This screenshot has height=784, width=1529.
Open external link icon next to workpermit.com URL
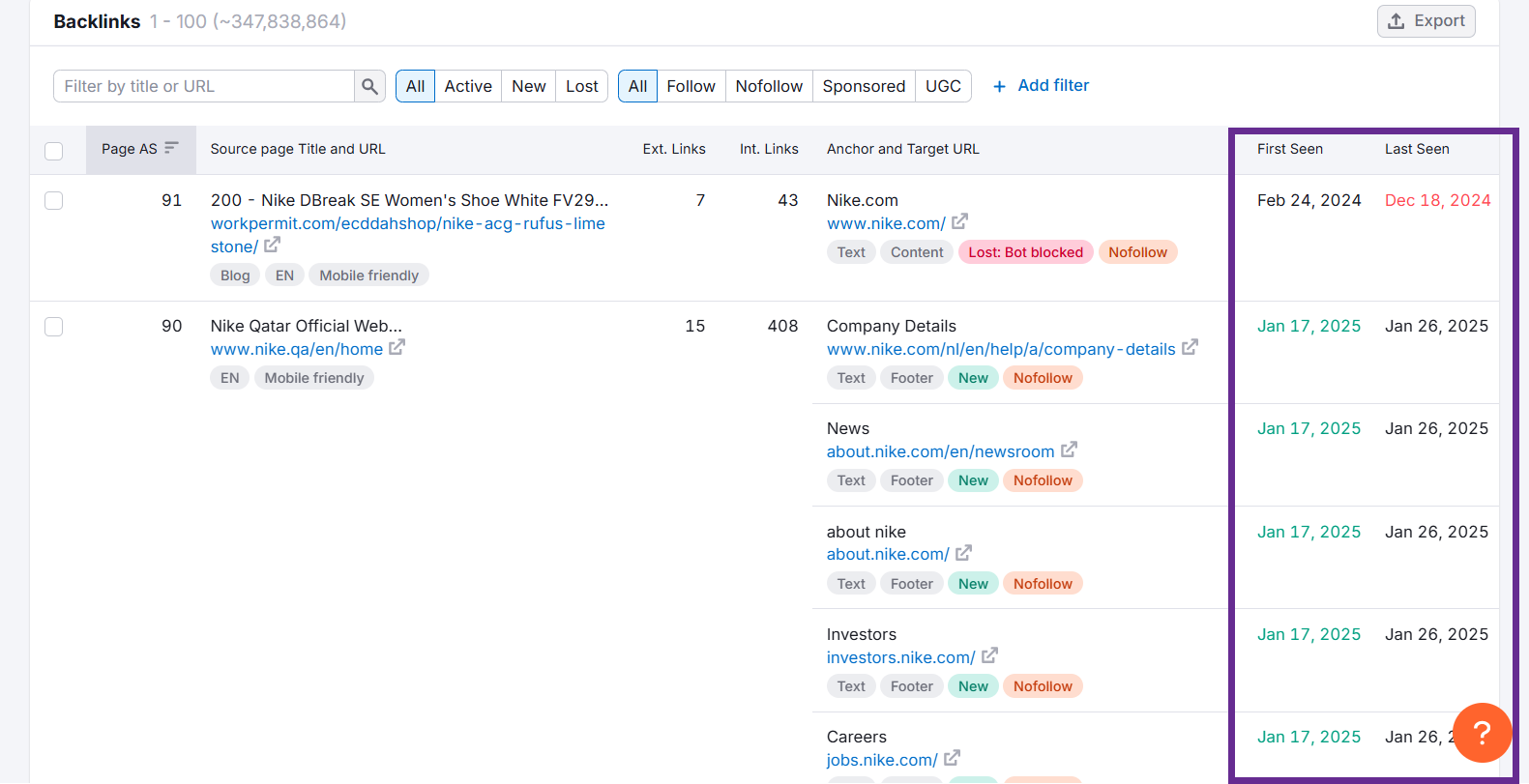tap(273, 245)
